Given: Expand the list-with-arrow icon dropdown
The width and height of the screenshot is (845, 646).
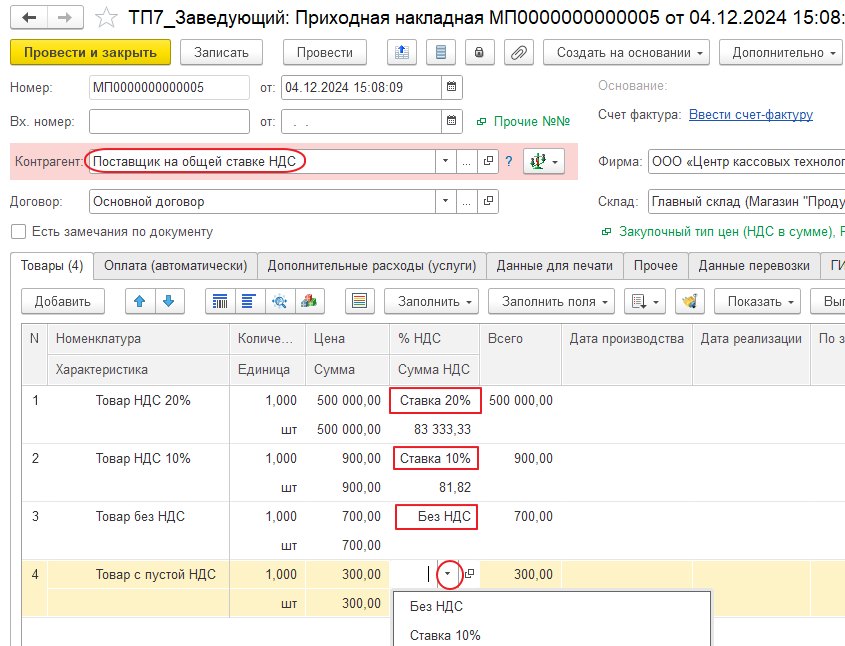Looking at the screenshot, I should point(645,301).
